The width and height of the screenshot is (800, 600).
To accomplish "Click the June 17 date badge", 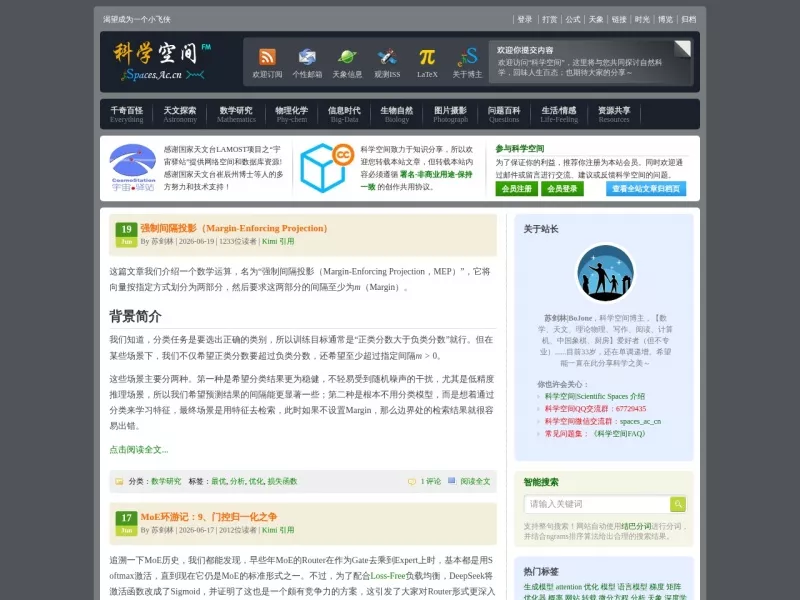I will (x=126, y=523).
